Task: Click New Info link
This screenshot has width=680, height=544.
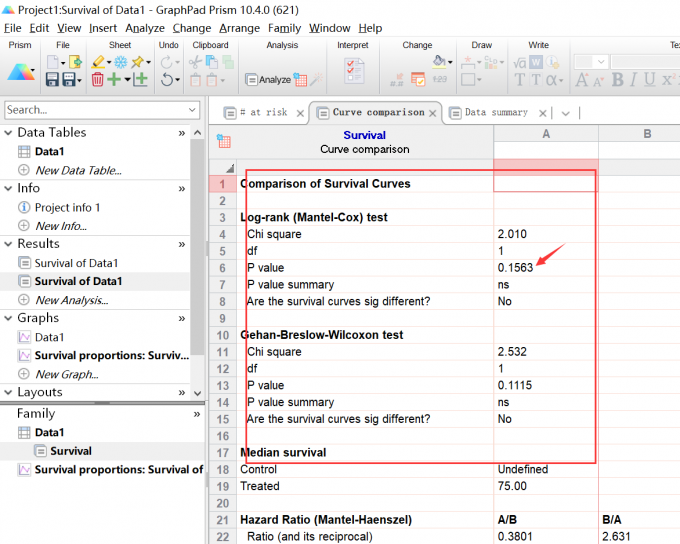Action: click(61, 226)
